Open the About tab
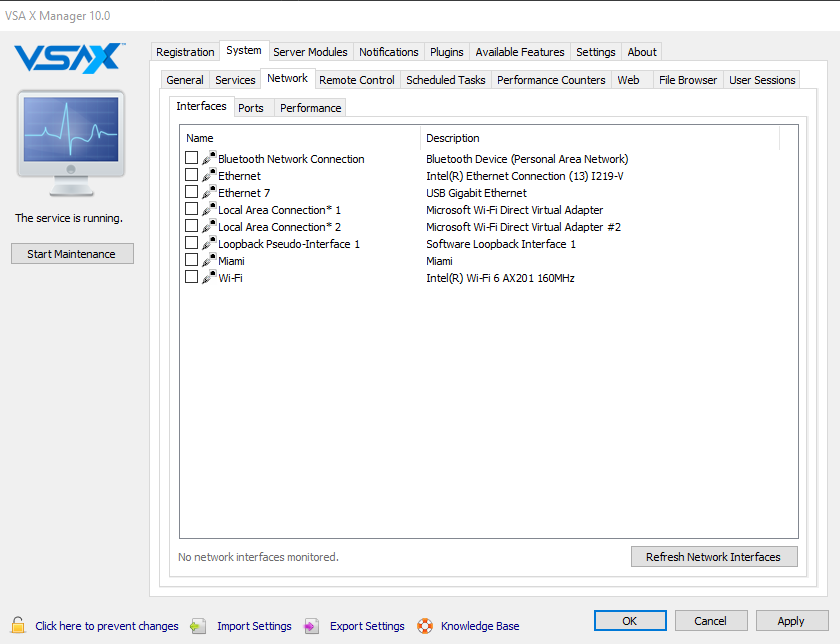Viewport: 840px width, 644px height. 642,52
